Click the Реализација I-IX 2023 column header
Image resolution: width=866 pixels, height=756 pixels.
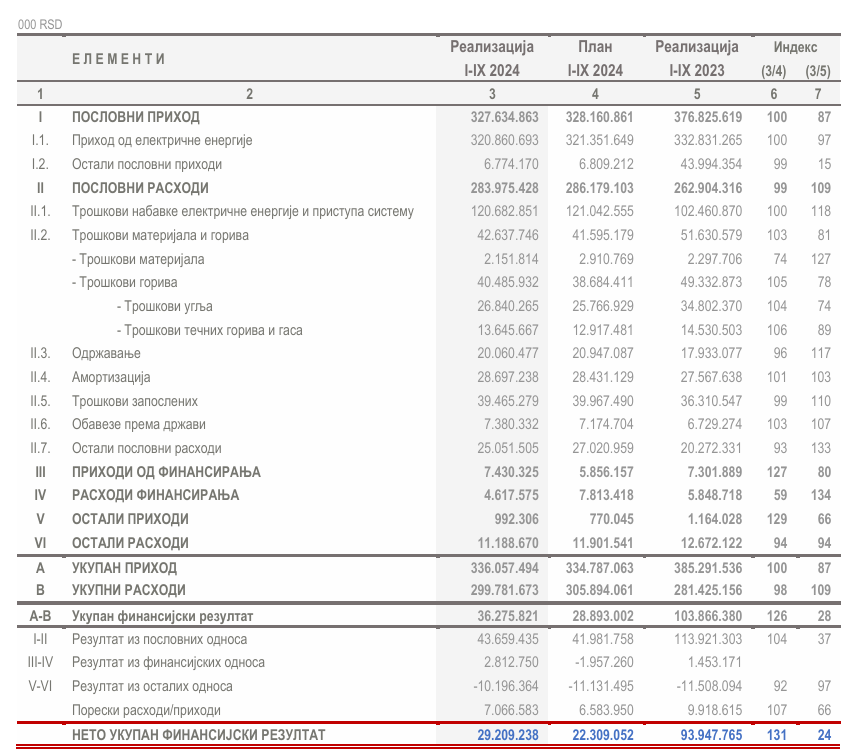(x=697, y=58)
